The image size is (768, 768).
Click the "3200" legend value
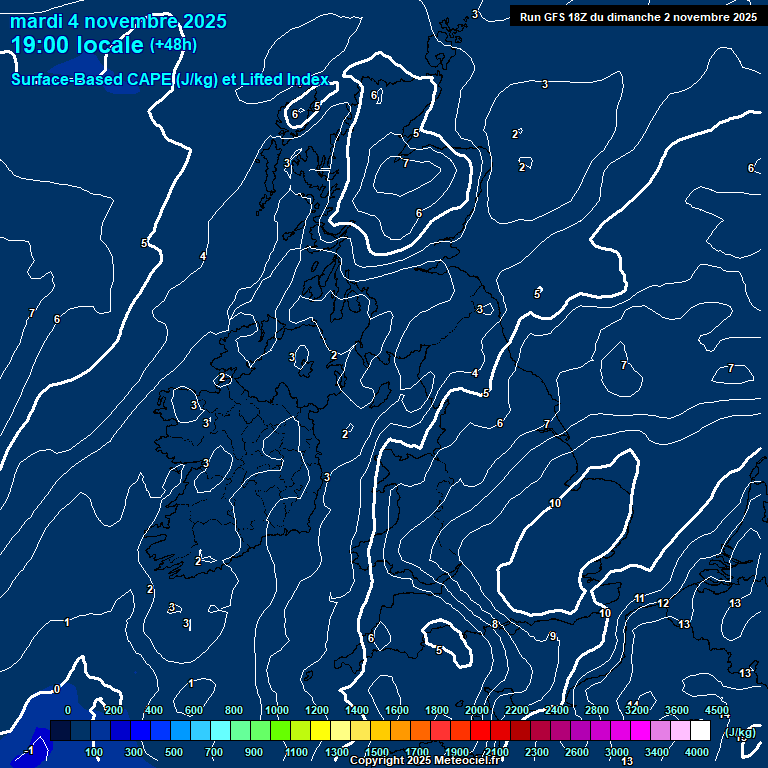pos(637,710)
